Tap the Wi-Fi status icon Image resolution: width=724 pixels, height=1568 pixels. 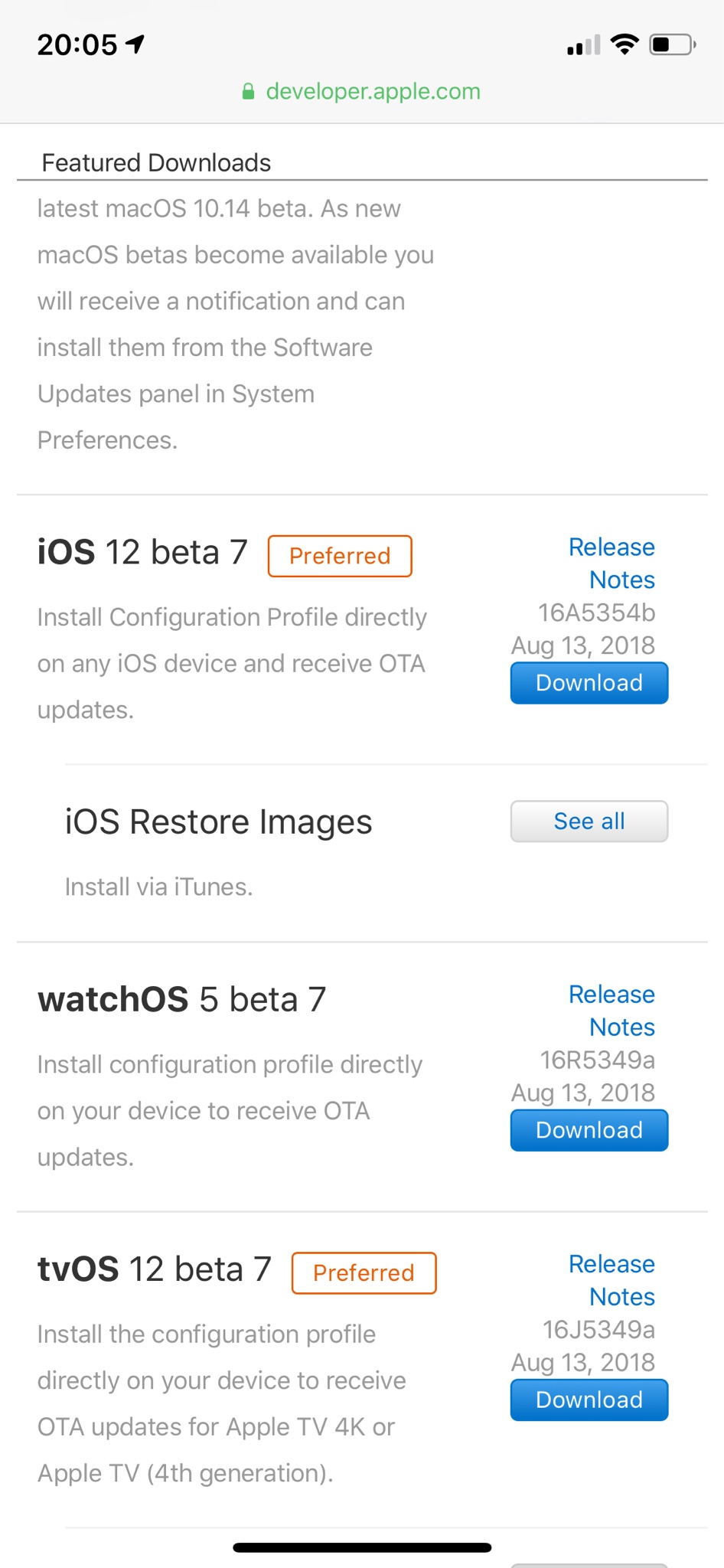coord(625,44)
